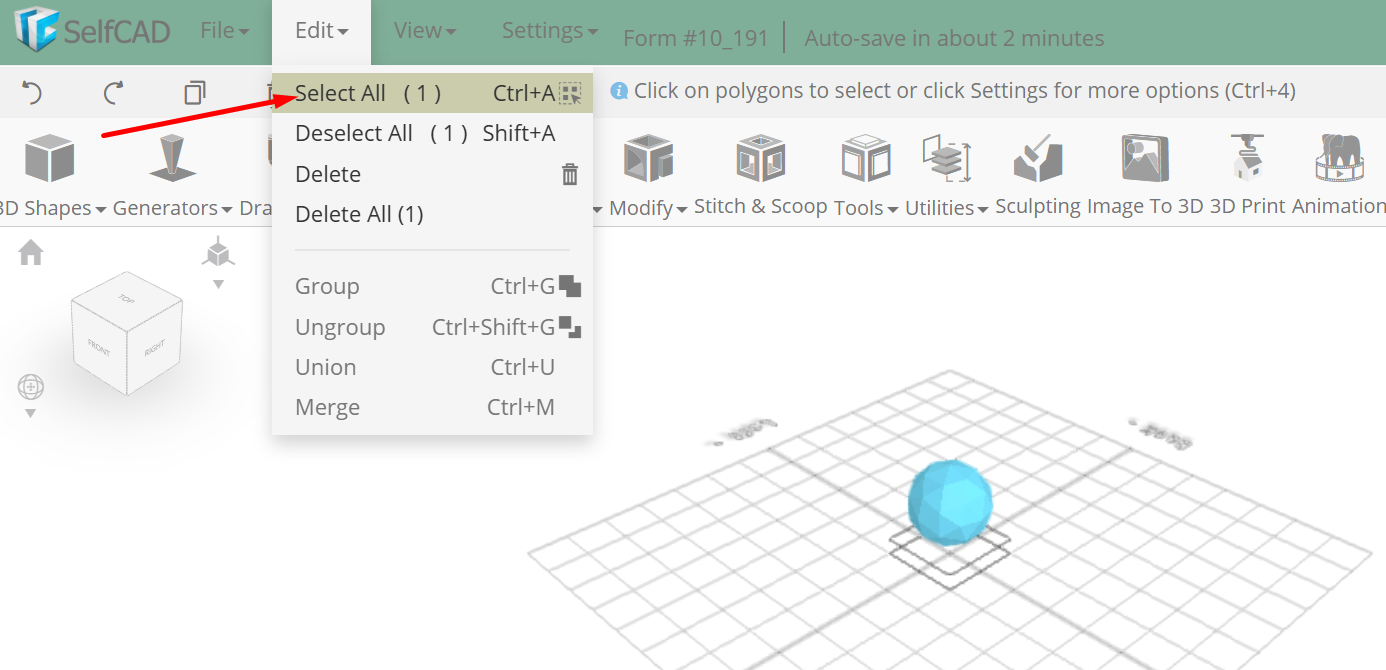Click the project name Form #10_191
Screen dimensions: 1386x670
696,38
